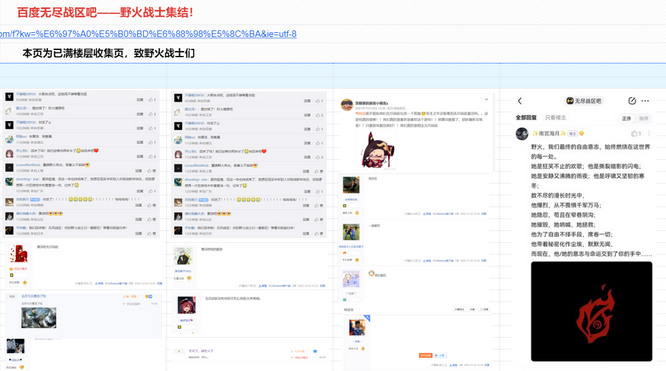Image resolution: width=666 pixels, height=371 pixels.
Task: Click the red-hat character avatar in the middle column
Action: click(186, 306)
